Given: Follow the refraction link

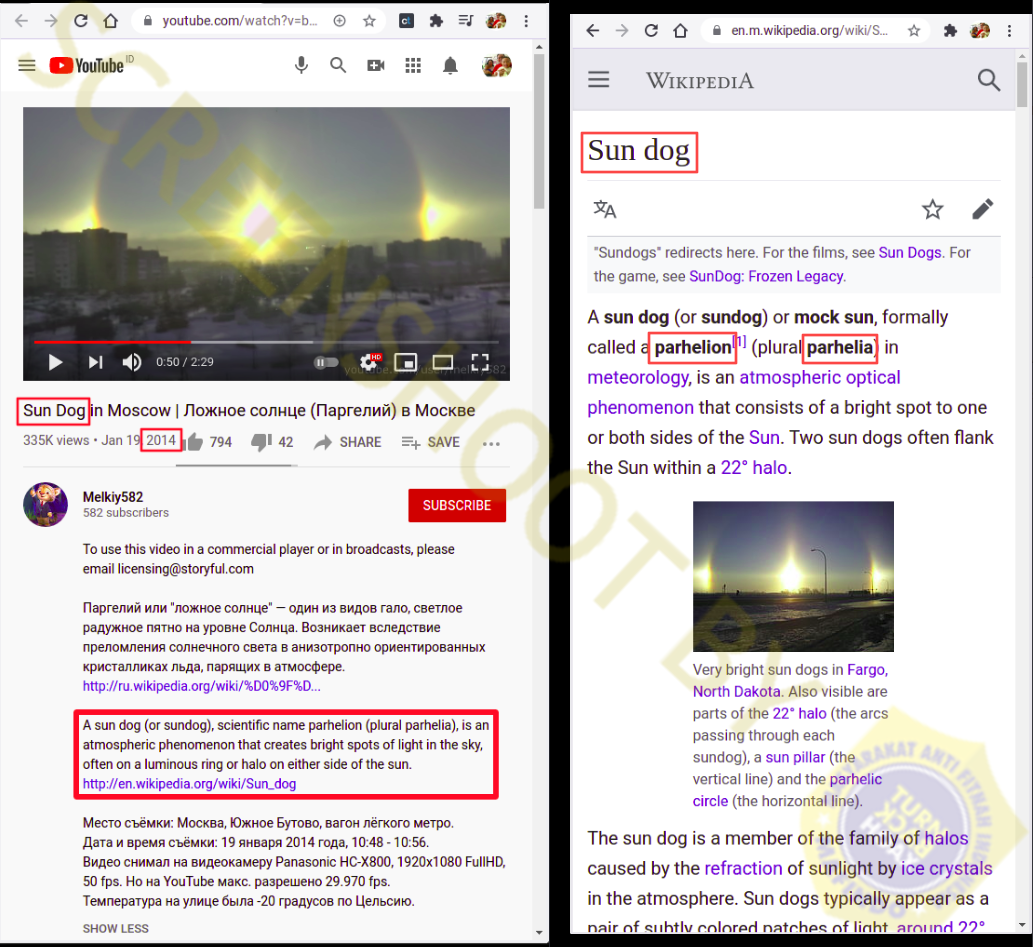Looking at the screenshot, I should pos(743,868).
